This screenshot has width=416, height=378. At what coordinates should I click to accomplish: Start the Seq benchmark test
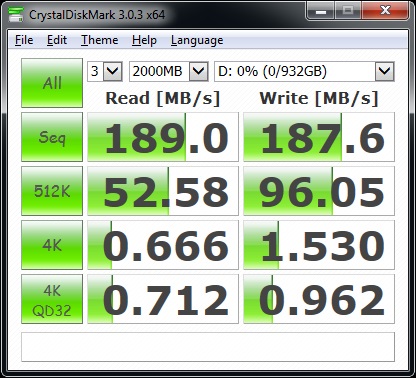click(52, 137)
